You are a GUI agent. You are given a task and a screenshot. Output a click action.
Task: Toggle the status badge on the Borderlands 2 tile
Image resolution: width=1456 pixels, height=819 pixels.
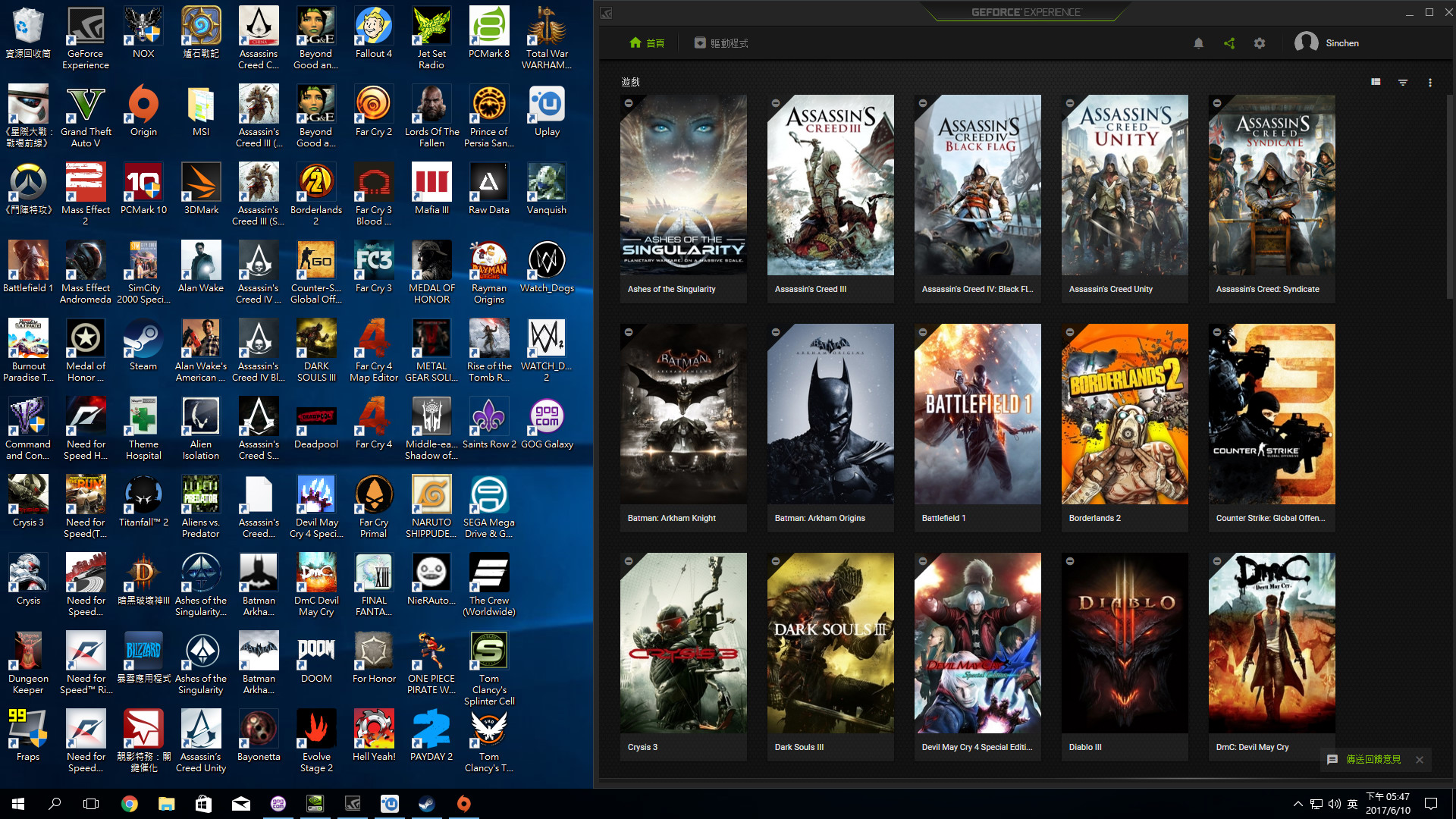click(1070, 332)
